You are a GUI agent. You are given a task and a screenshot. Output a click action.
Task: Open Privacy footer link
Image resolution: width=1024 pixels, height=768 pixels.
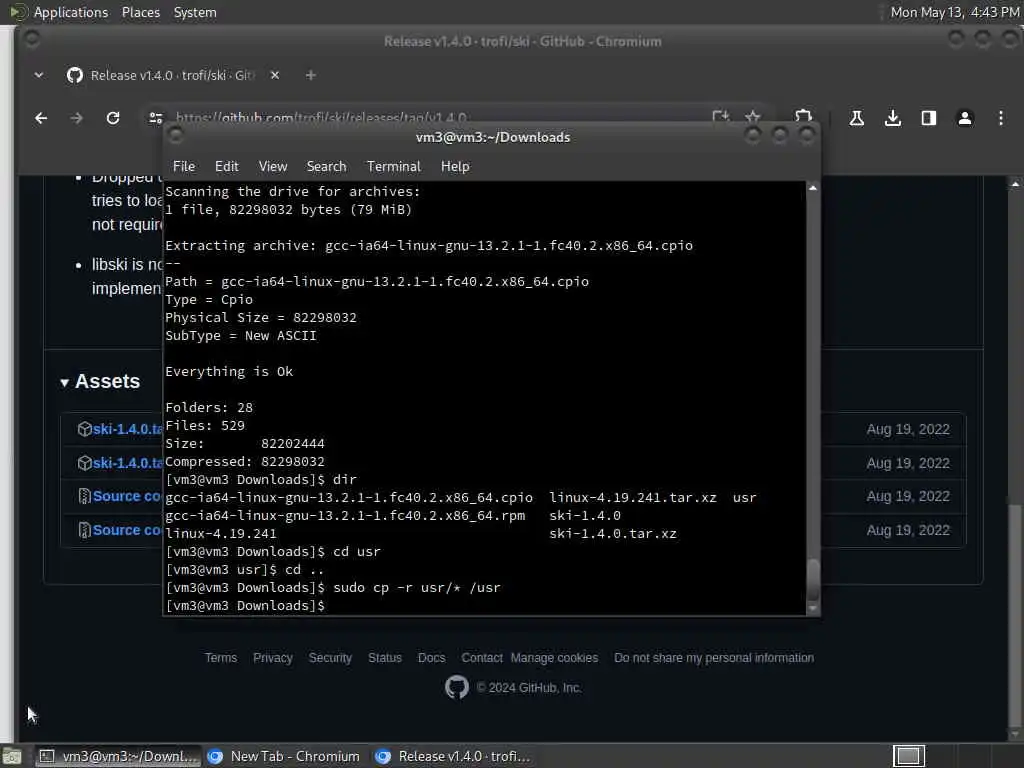click(x=272, y=658)
